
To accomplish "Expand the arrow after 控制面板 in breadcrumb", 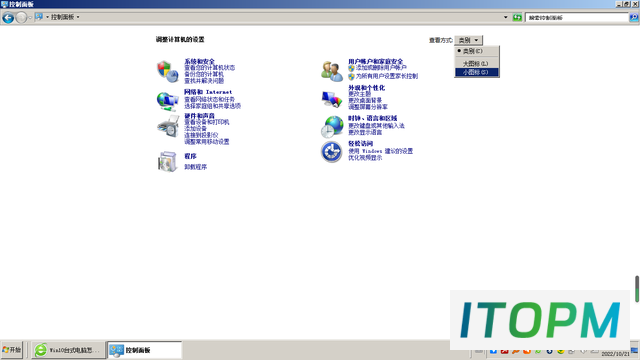I will (x=78, y=17).
